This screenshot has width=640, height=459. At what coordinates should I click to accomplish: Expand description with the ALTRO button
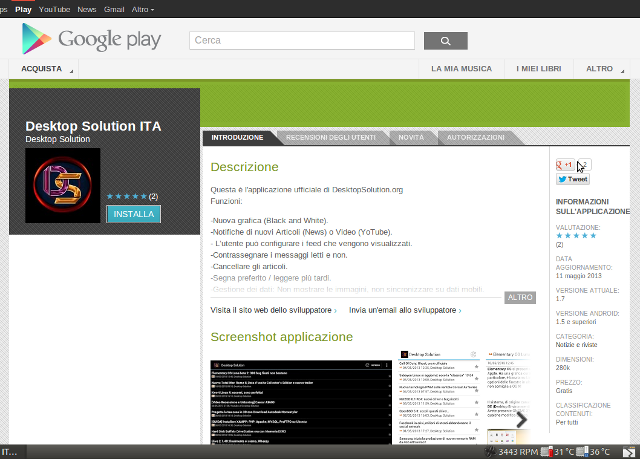(x=520, y=297)
